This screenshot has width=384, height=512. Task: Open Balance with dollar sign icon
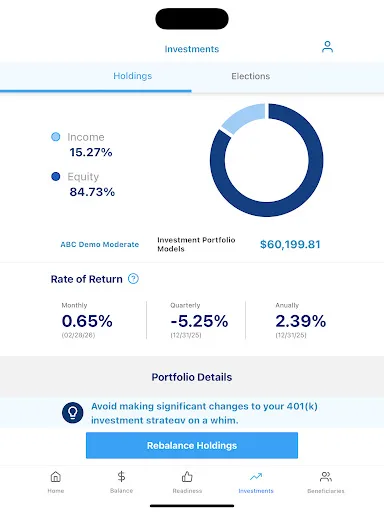tap(121, 477)
